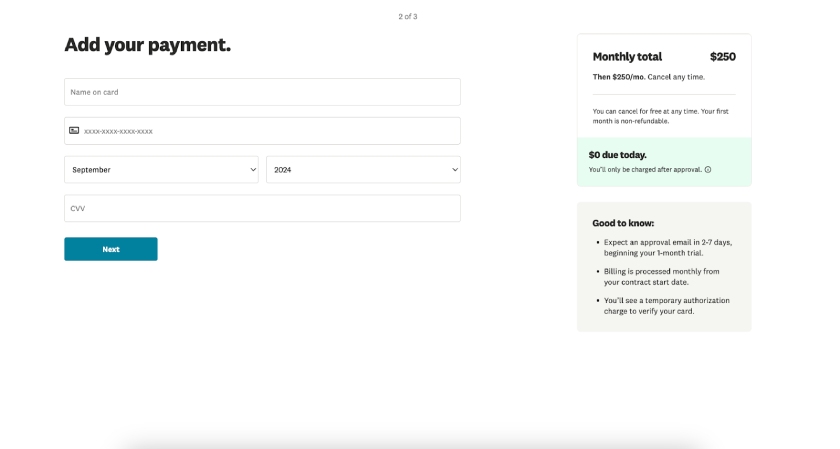Click the card number input field

[x=262, y=131]
